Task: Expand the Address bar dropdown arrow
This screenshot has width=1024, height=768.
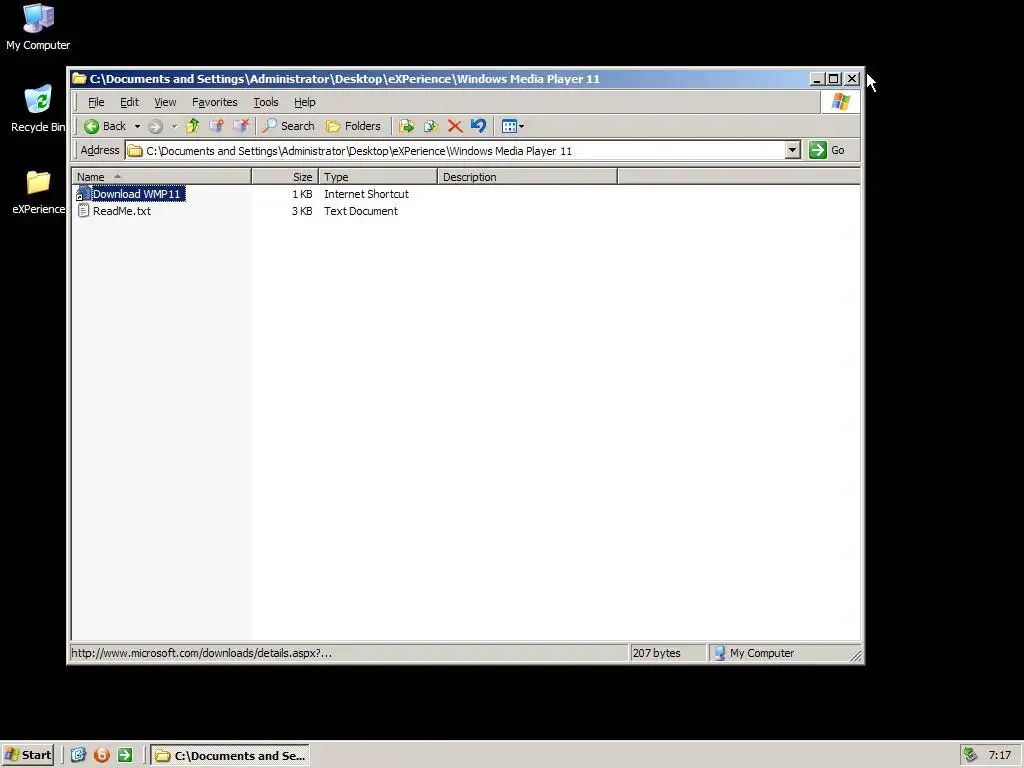Action: [x=793, y=150]
